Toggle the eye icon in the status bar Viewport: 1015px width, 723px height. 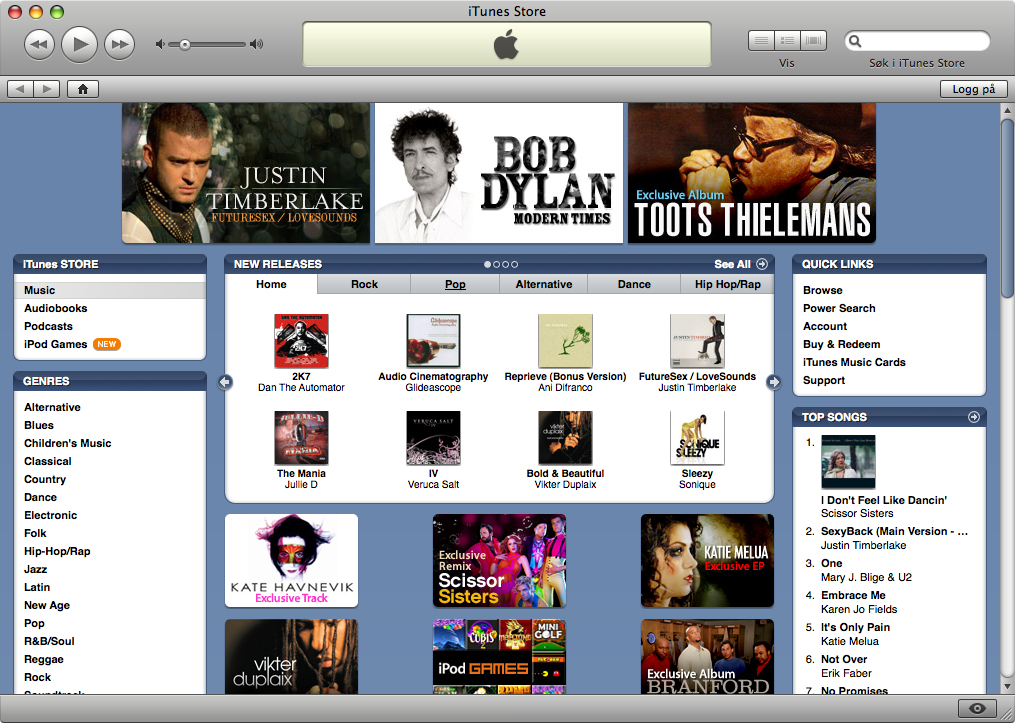coord(977,709)
